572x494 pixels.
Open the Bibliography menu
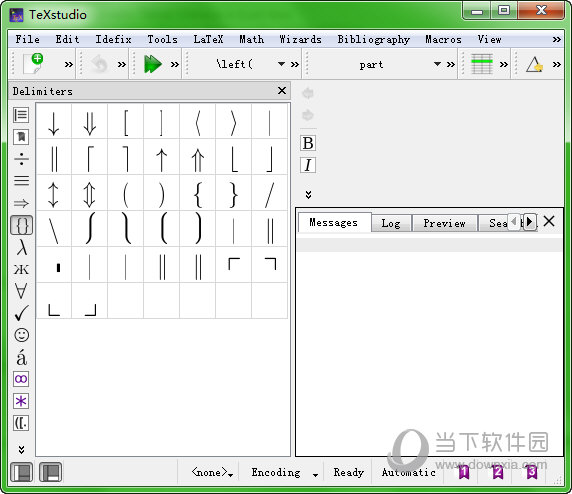click(x=374, y=39)
